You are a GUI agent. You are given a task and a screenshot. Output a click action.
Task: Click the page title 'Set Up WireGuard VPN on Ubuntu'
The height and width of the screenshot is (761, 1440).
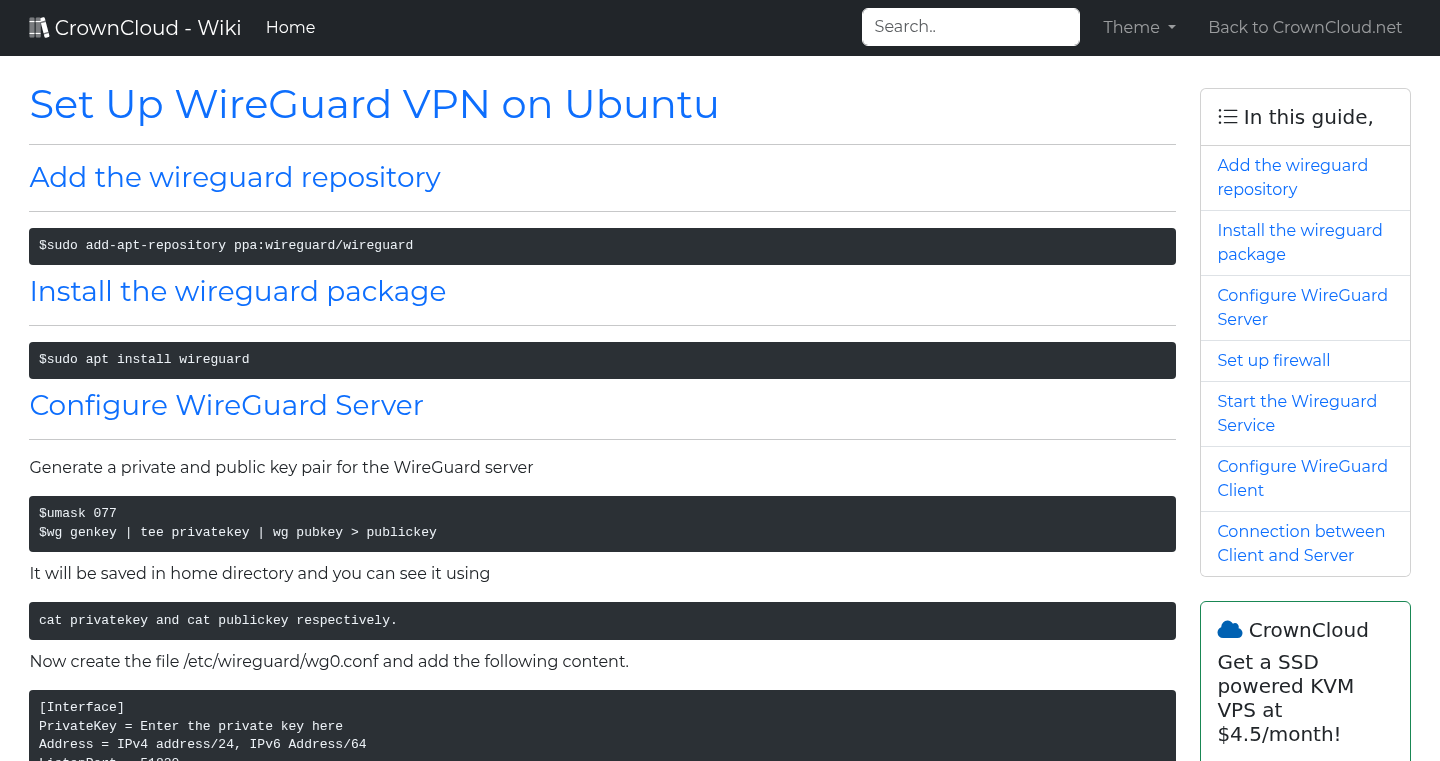[374, 104]
